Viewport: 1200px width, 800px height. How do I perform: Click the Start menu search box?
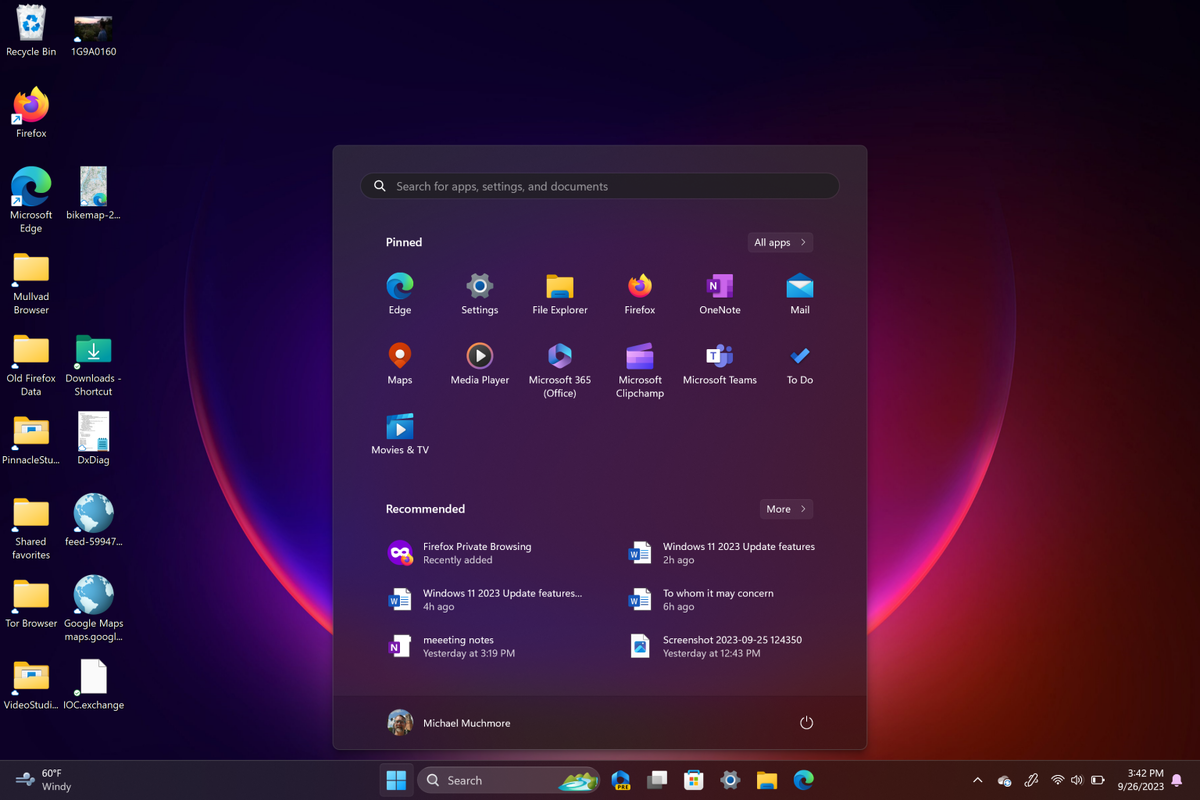[600, 186]
